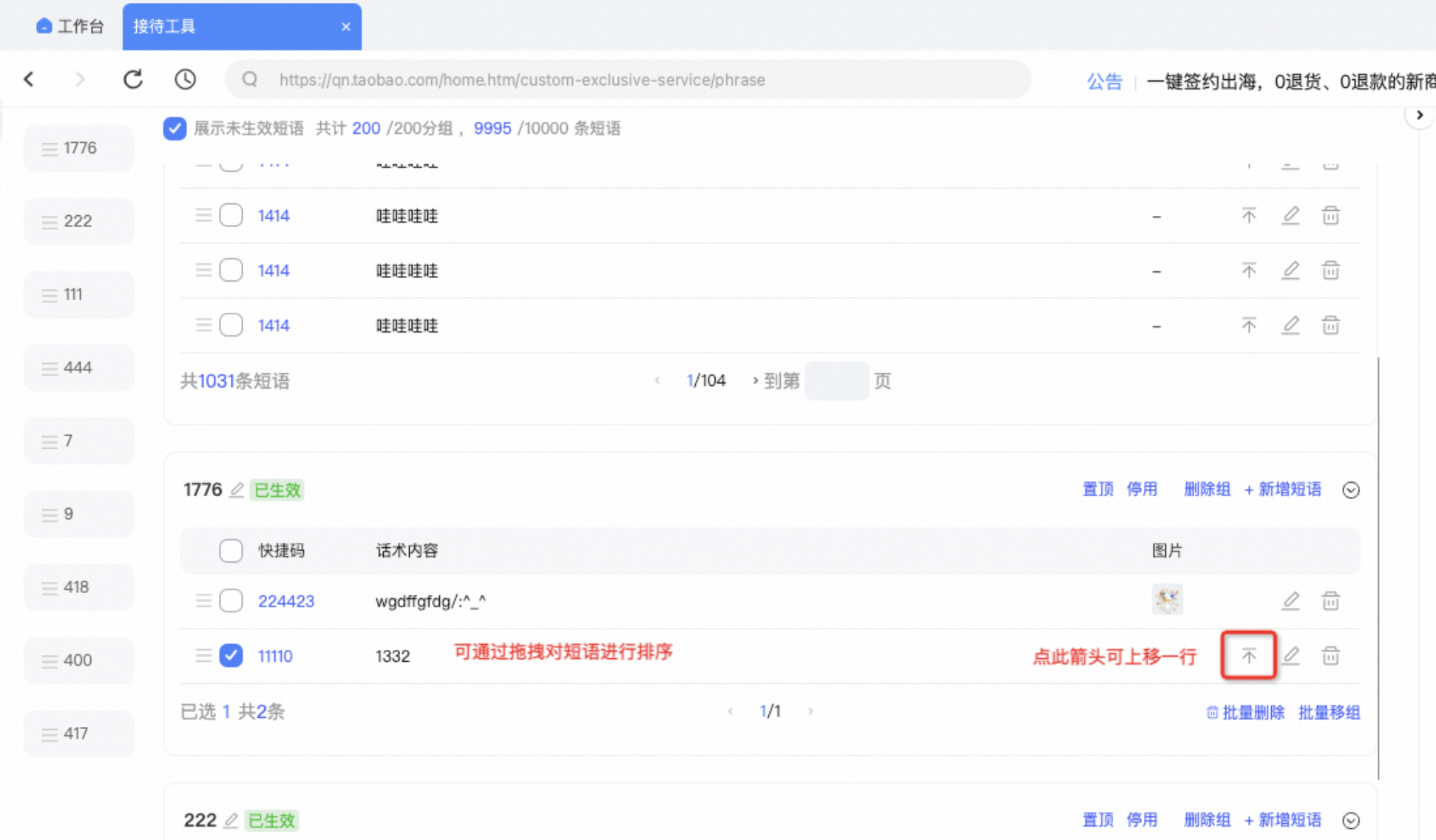Click move-up arrow on third 1414 row
The width and height of the screenshot is (1436, 840).
pyautogui.click(x=1249, y=325)
